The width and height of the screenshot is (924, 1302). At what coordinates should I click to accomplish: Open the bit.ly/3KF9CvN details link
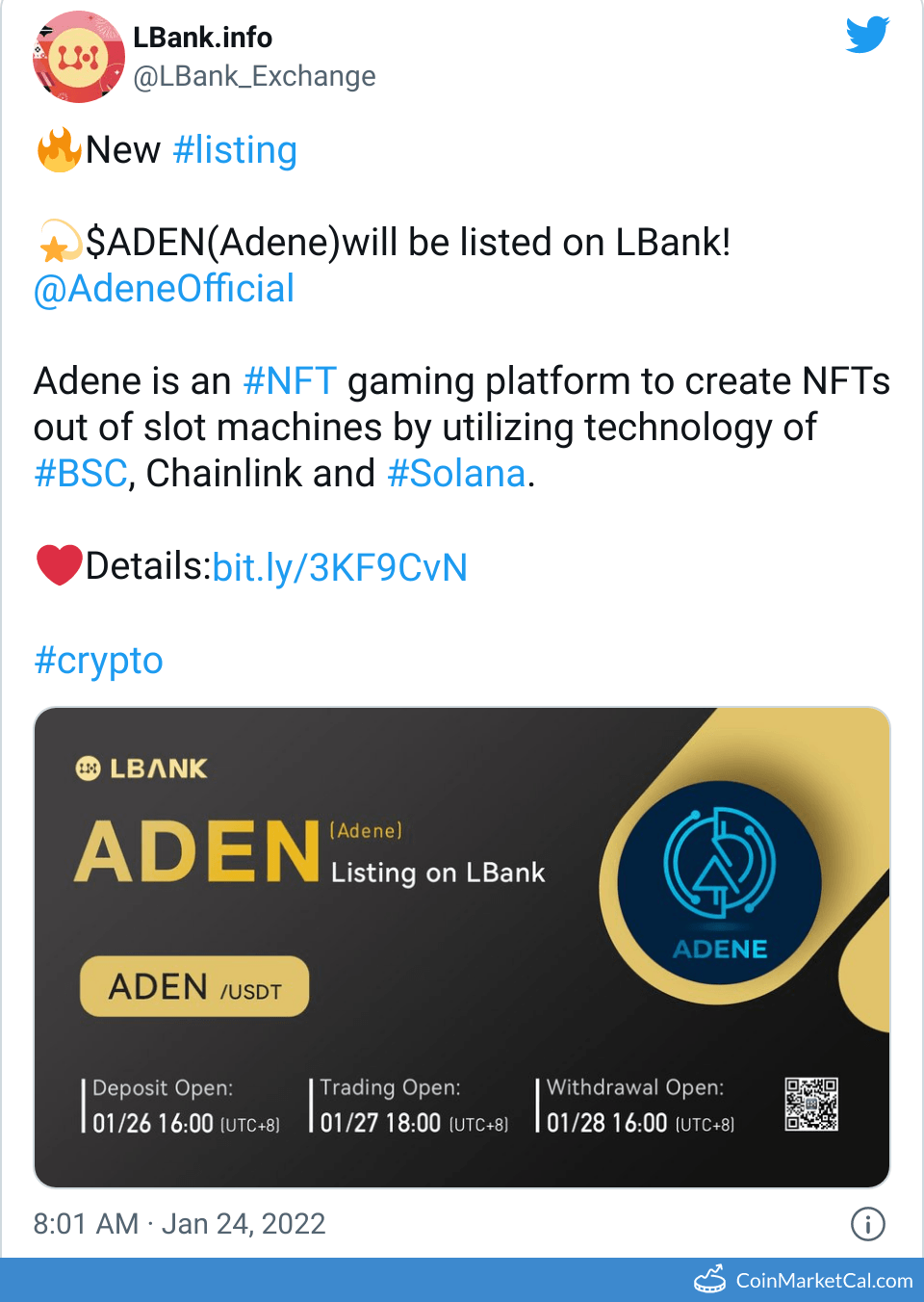click(340, 567)
